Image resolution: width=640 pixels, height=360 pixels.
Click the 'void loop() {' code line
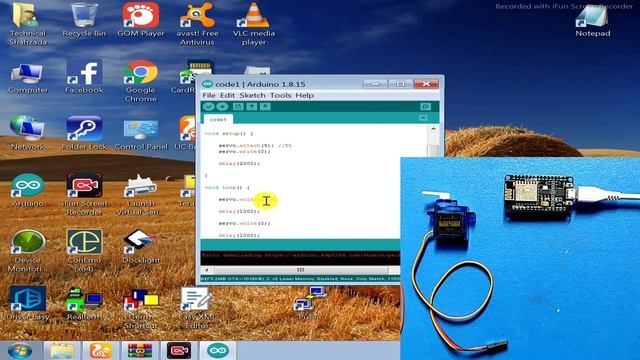[227, 187]
